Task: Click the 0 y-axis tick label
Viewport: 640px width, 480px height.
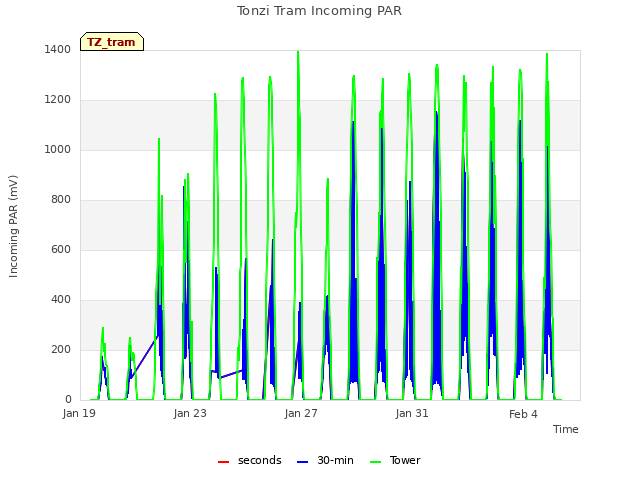Action: point(68,399)
